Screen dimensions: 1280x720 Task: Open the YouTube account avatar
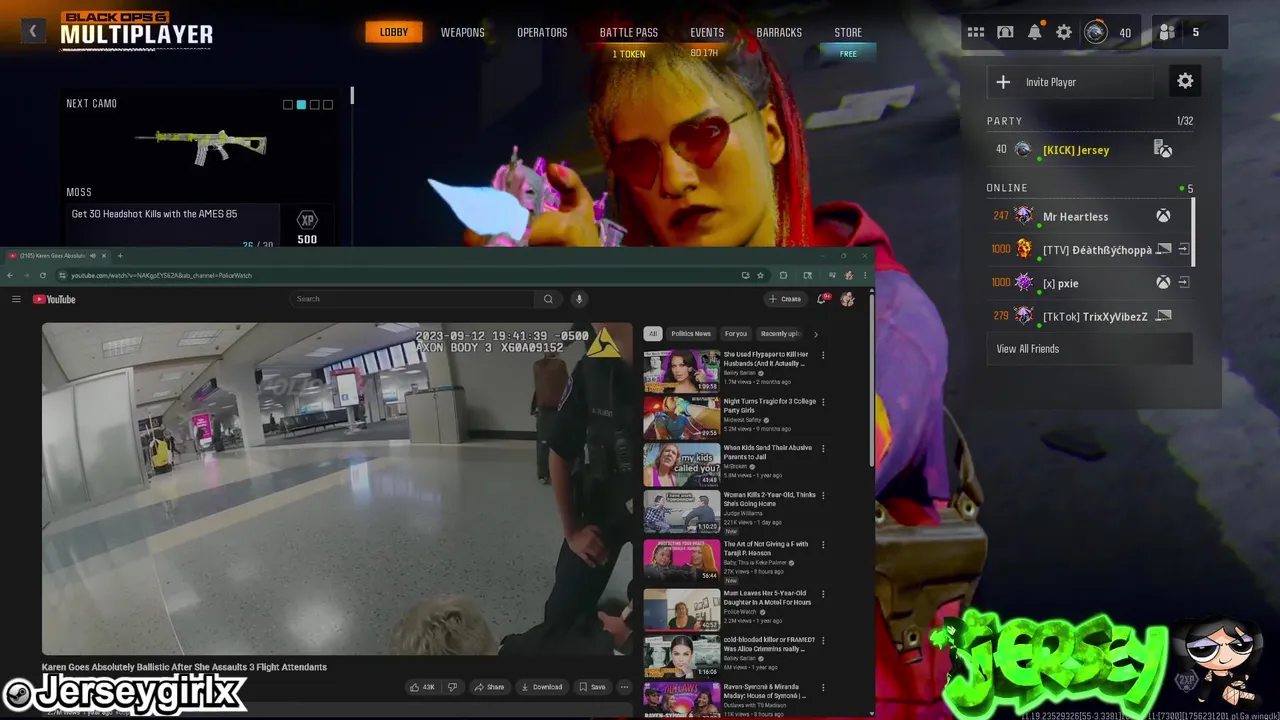coord(847,299)
